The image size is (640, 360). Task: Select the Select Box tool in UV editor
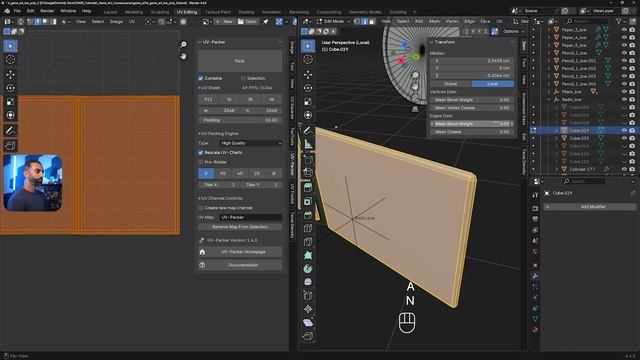10,46
